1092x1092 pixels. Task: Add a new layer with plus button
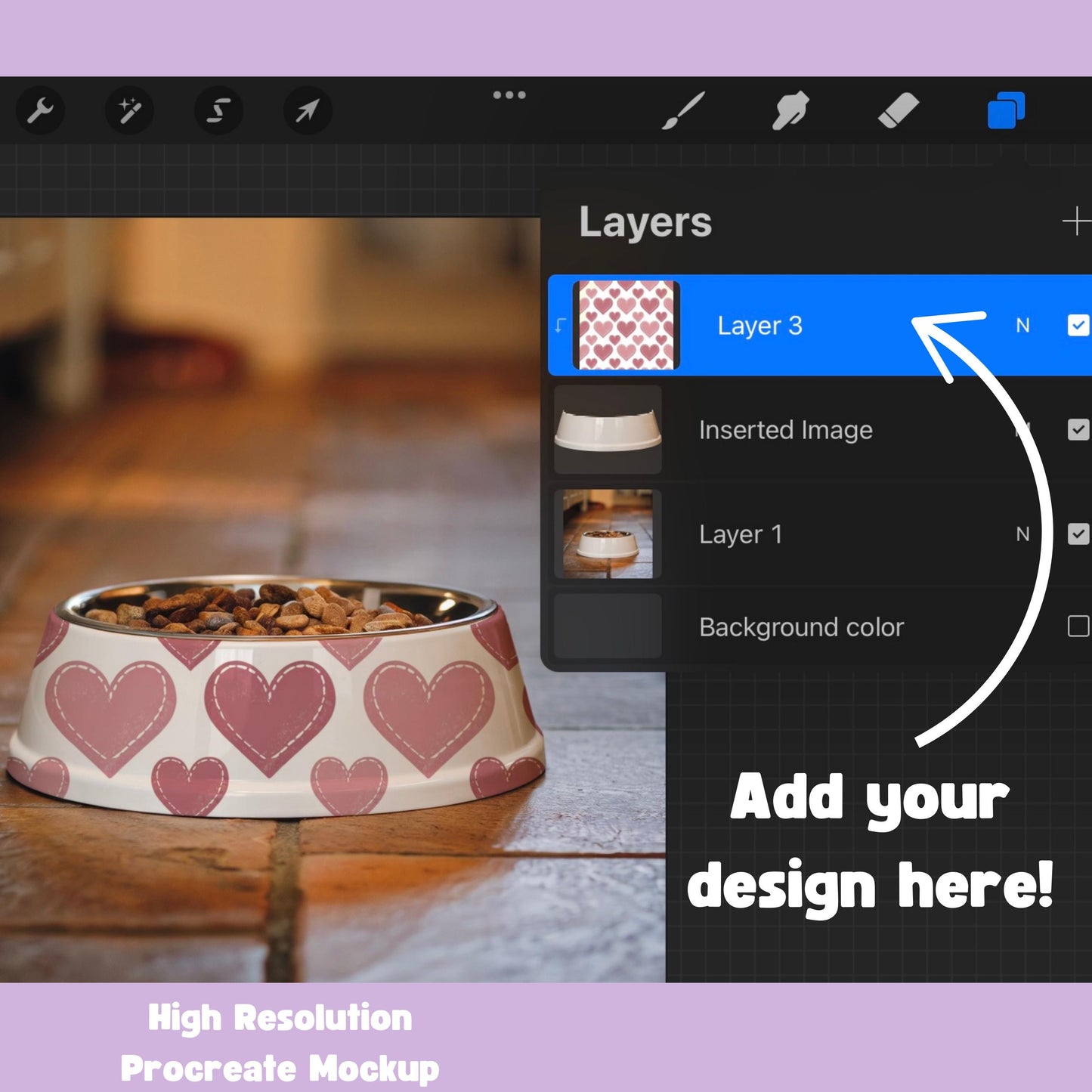[x=1075, y=222]
